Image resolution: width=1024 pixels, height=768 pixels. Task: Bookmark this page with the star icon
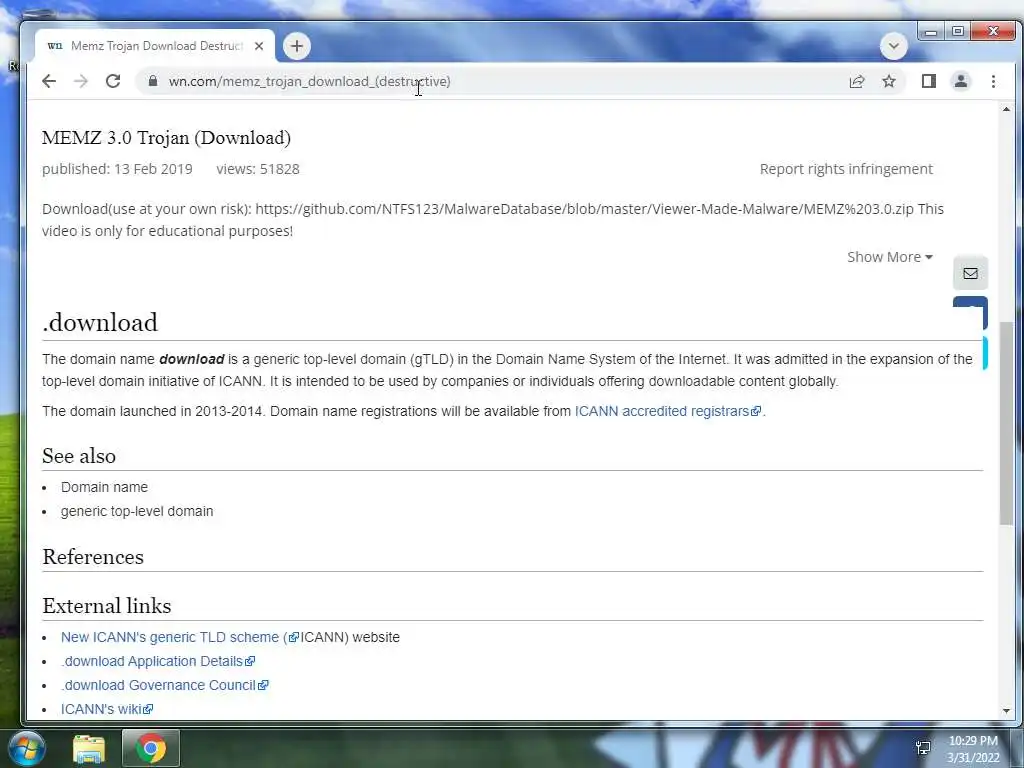coord(889,81)
